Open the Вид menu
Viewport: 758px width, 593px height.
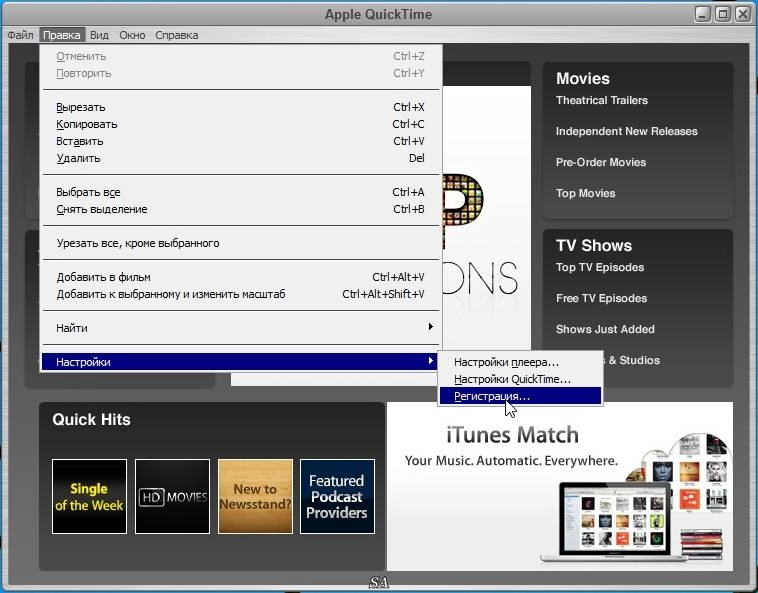99,35
